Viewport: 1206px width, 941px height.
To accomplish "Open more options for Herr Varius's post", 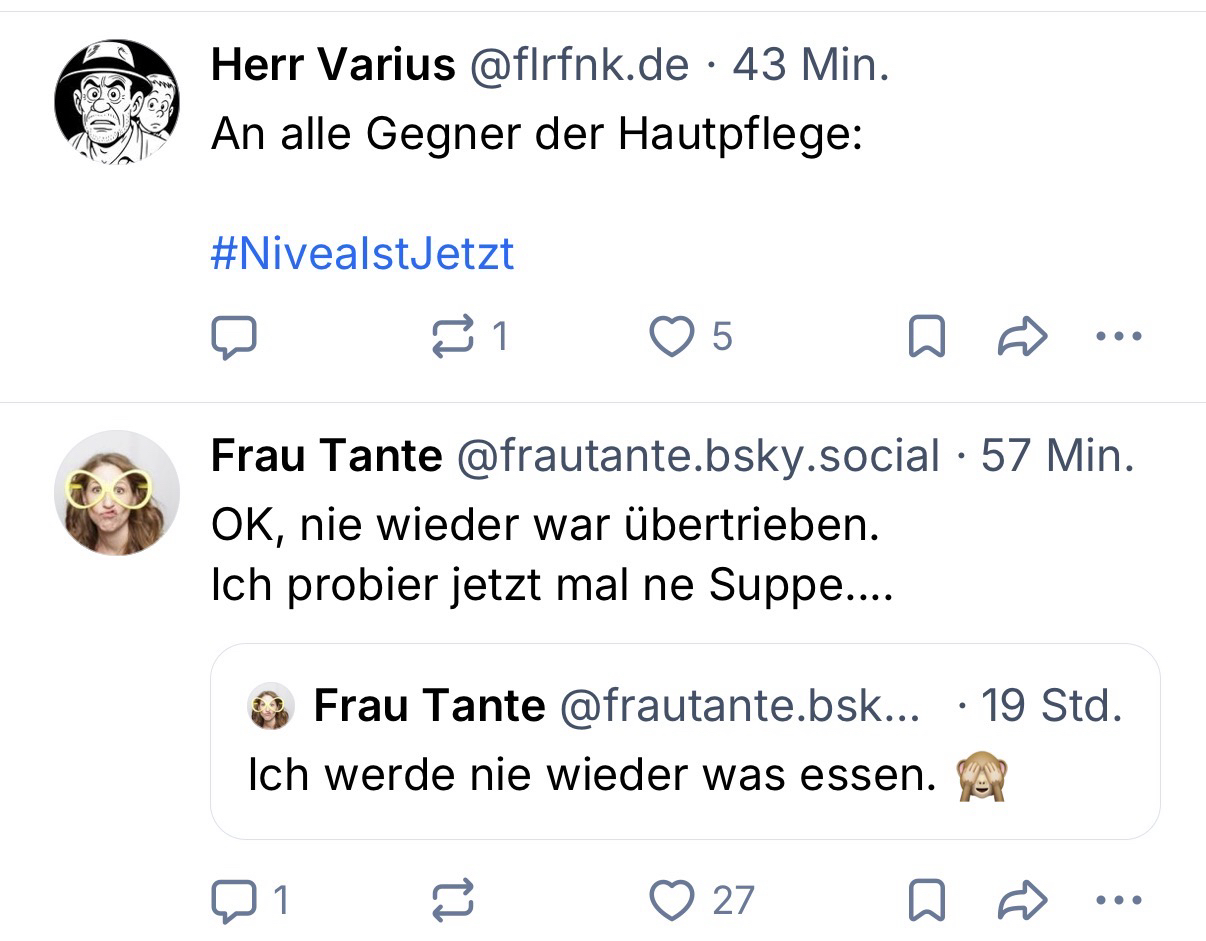I will pyautogui.click(x=1118, y=338).
